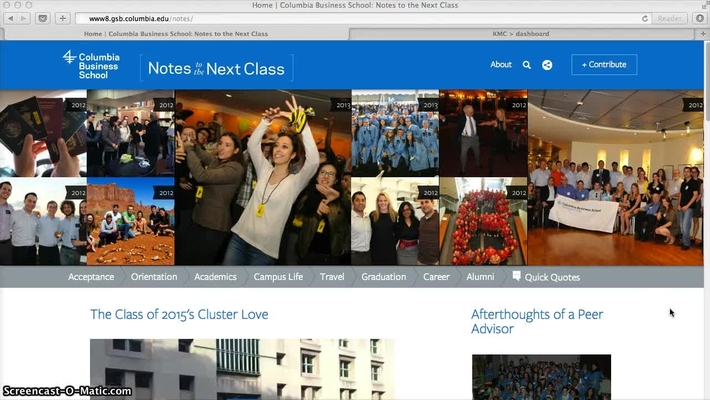Open the photo of four men in shirts
Image resolution: width=710 pixels, height=400 pixels.
tap(43, 221)
